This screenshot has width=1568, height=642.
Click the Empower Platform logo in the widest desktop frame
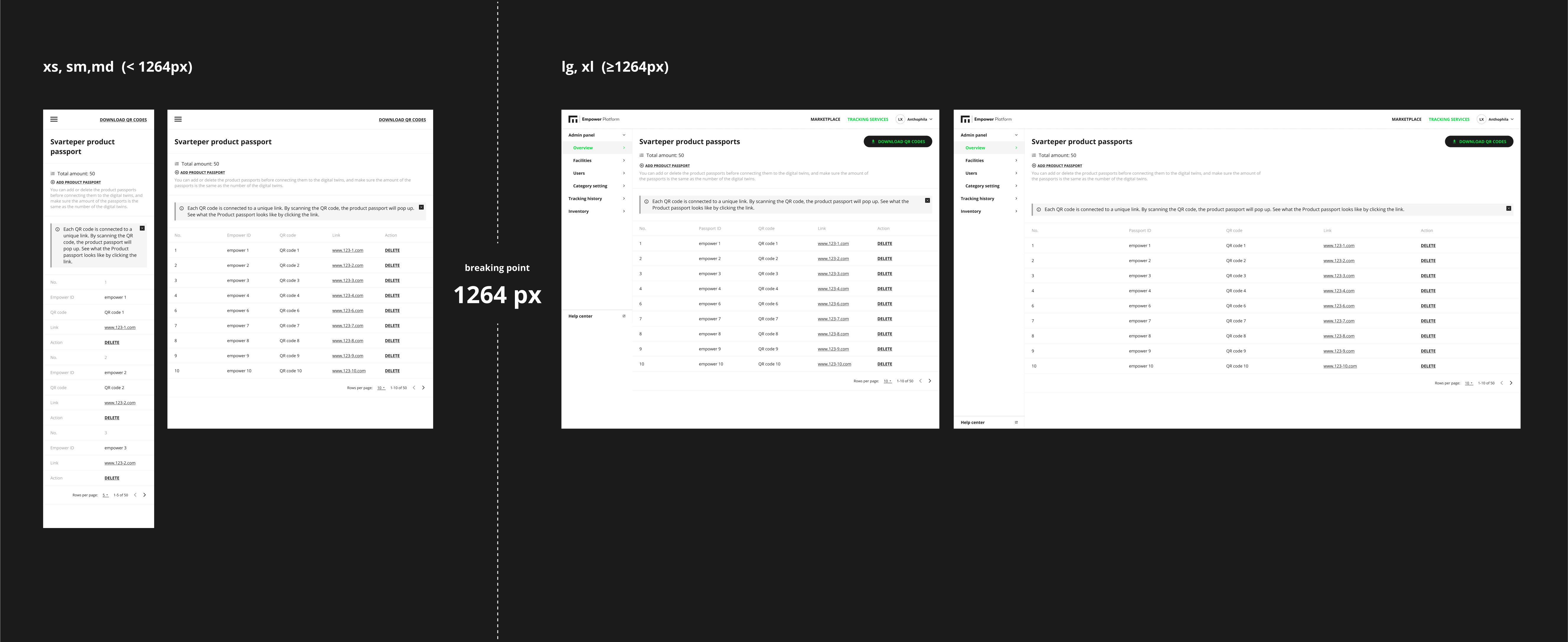pyautogui.click(x=986, y=119)
